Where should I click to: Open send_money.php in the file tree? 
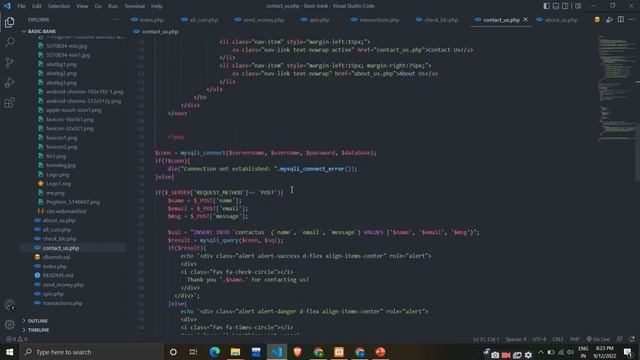[x=63, y=285]
